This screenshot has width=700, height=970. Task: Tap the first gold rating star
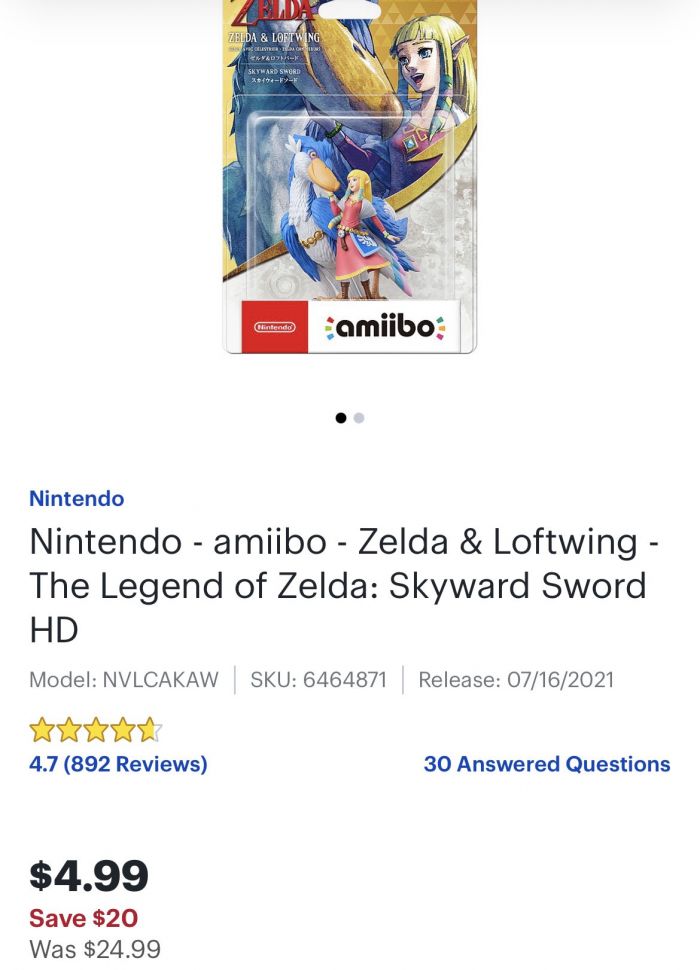(42, 731)
